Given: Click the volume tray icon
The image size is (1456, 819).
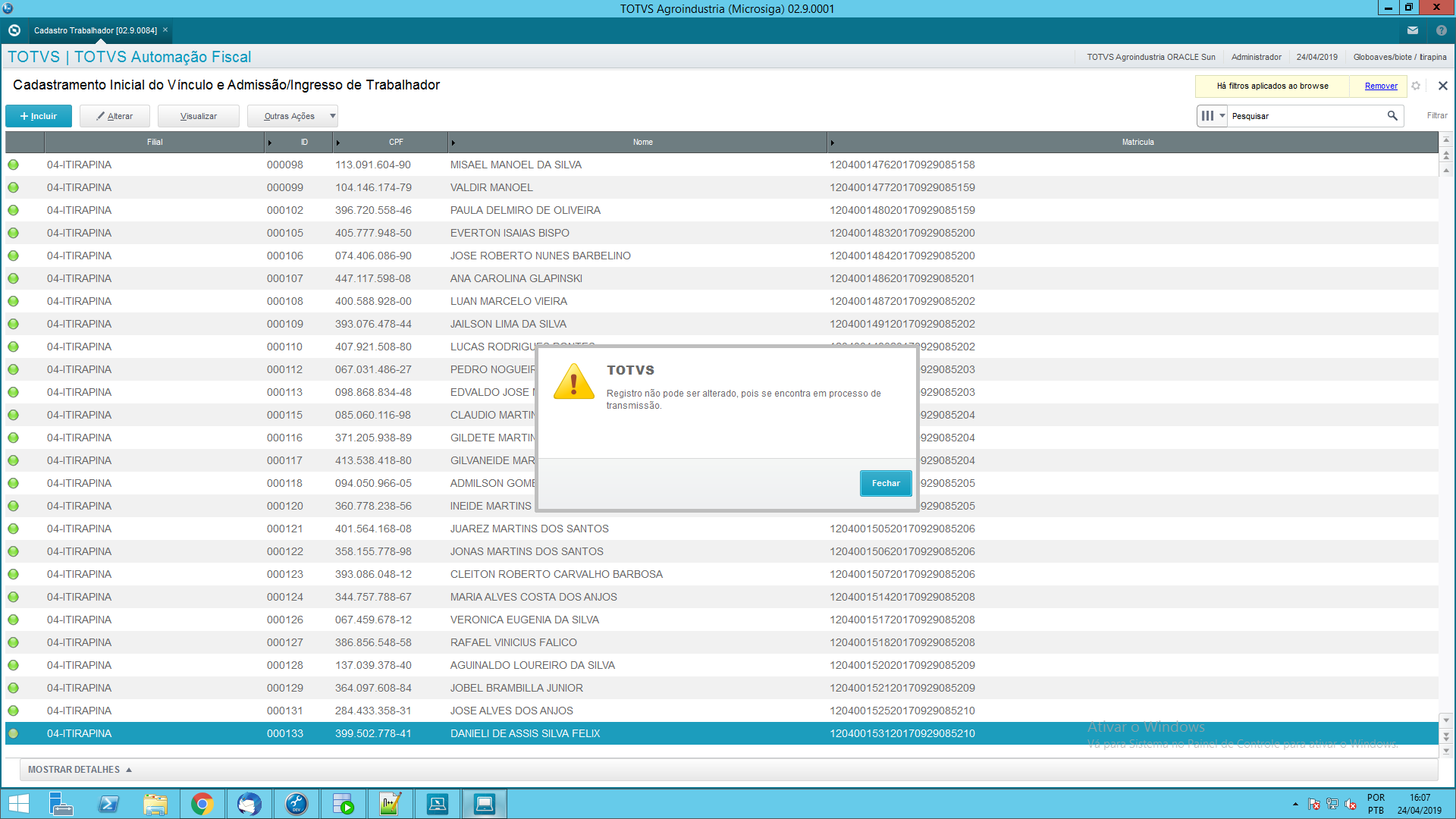Looking at the screenshot, I should point(1351,804).
